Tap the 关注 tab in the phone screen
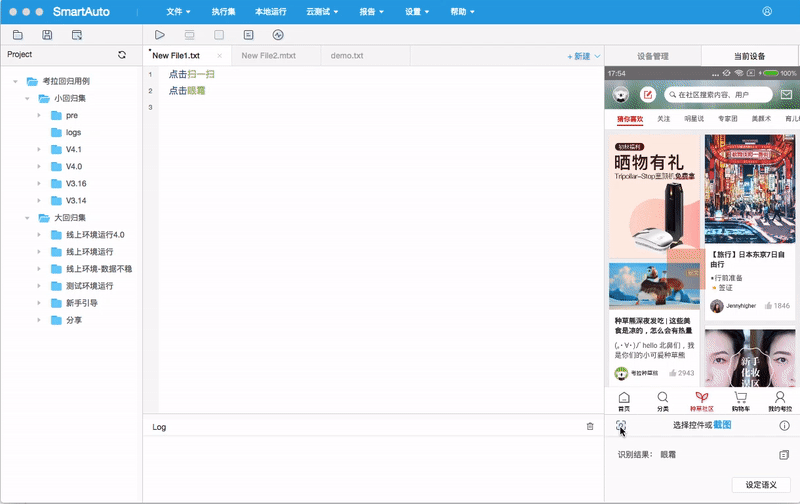The height and width of the screenshot is (504, 800). pyautogui.click(x=663, y=118)
